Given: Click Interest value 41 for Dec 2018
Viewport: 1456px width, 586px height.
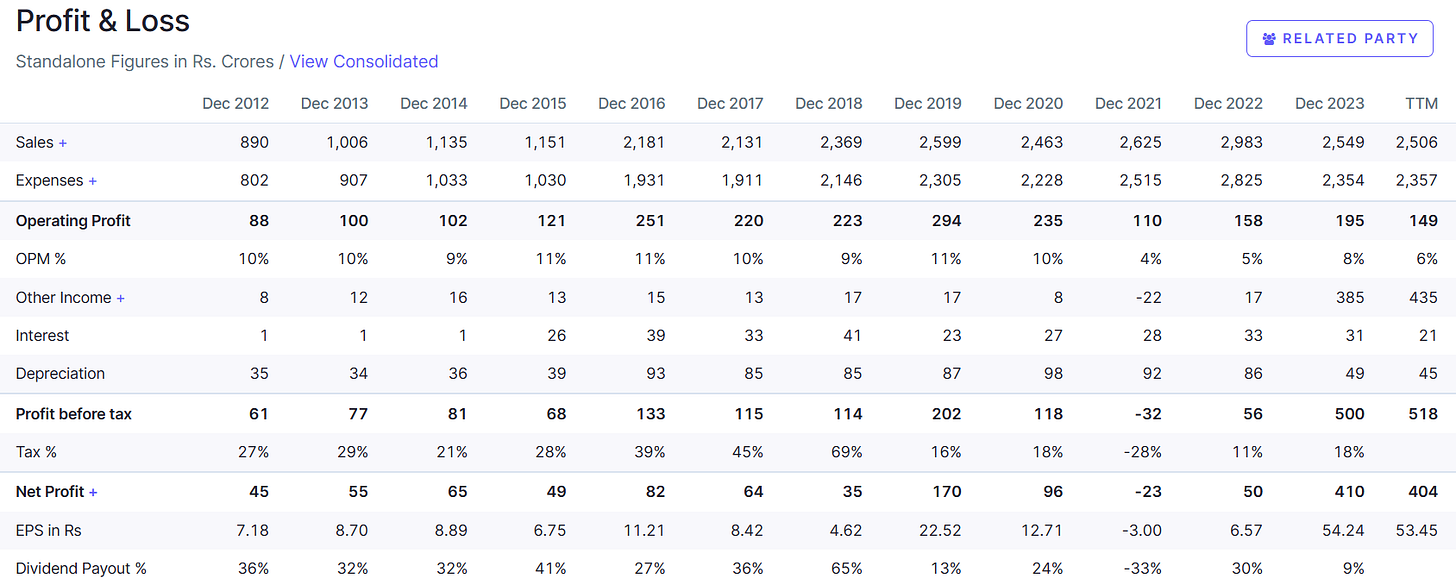Looking at the screenshot, I should (852, 336).
